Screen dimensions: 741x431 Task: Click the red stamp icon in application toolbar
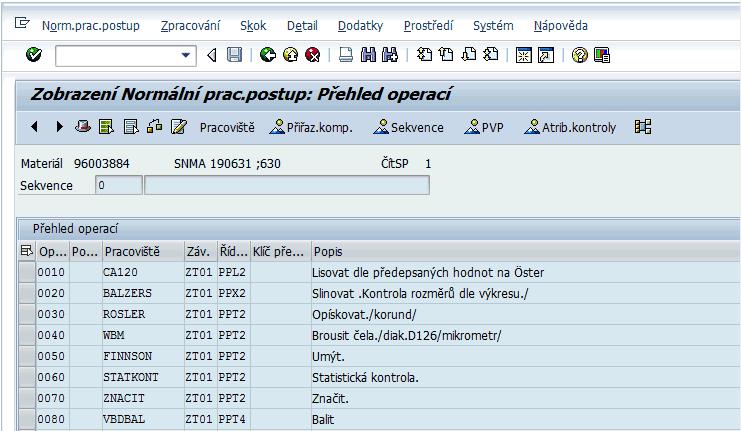coord(83,127)
